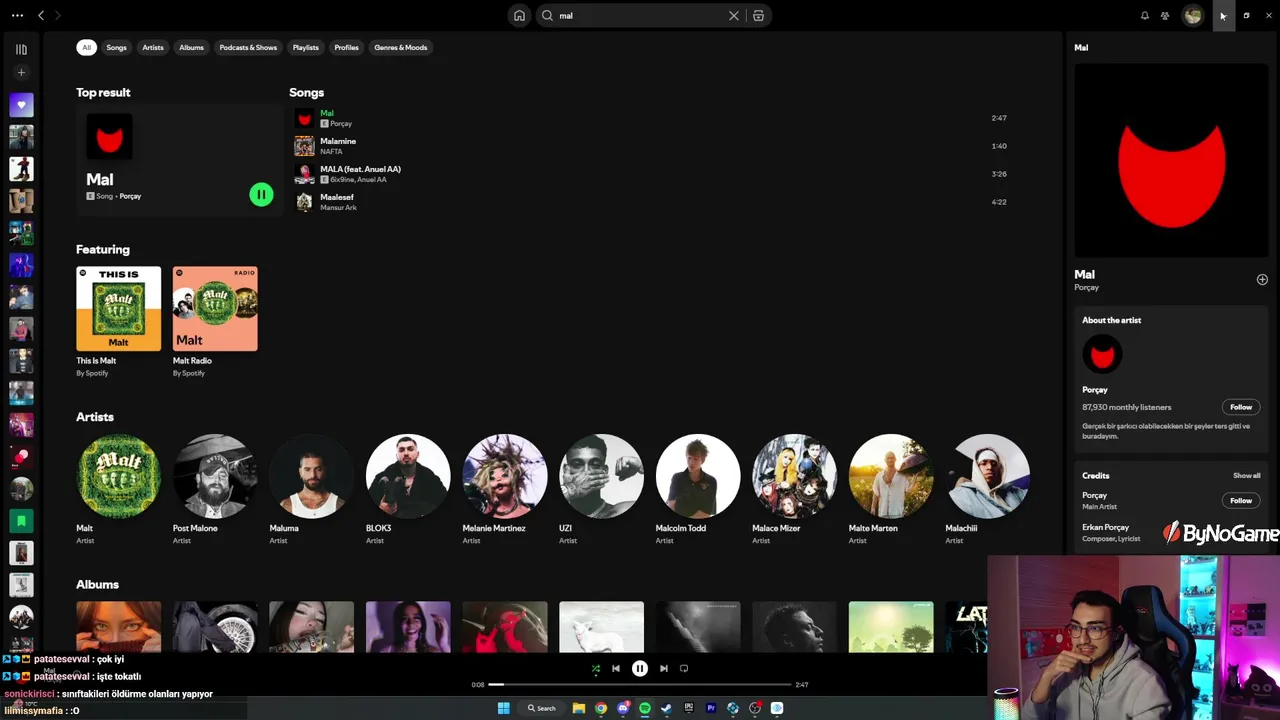
Task: Select the Albums filter chip
Action: pos(191,47)
